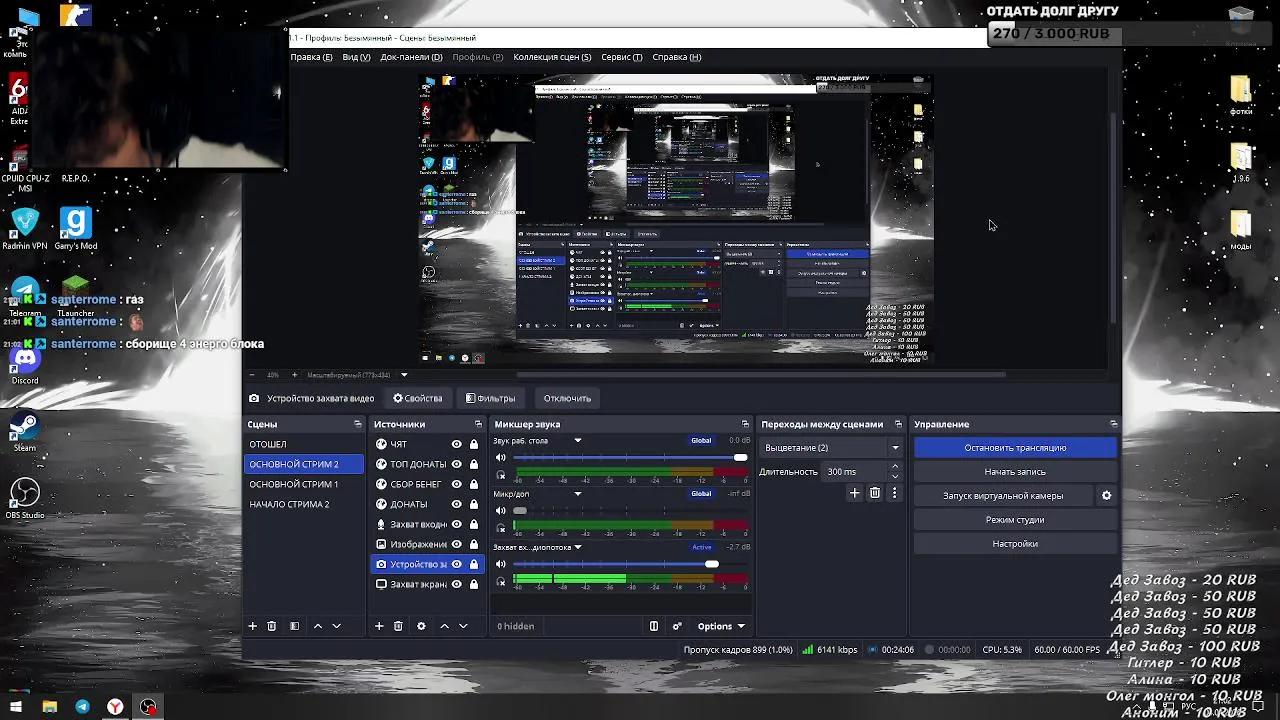Add a scene transition with plus icon
1280x720 pixels.
854,493
